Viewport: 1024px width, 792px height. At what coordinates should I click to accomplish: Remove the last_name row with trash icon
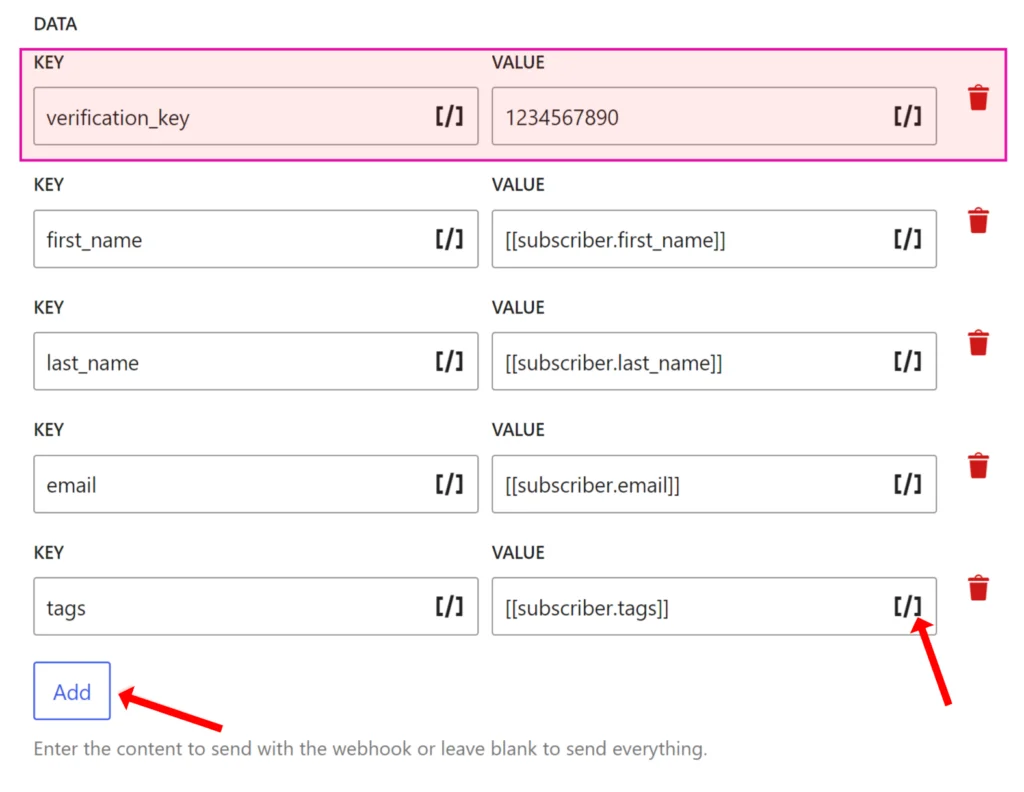coord(978,343)
